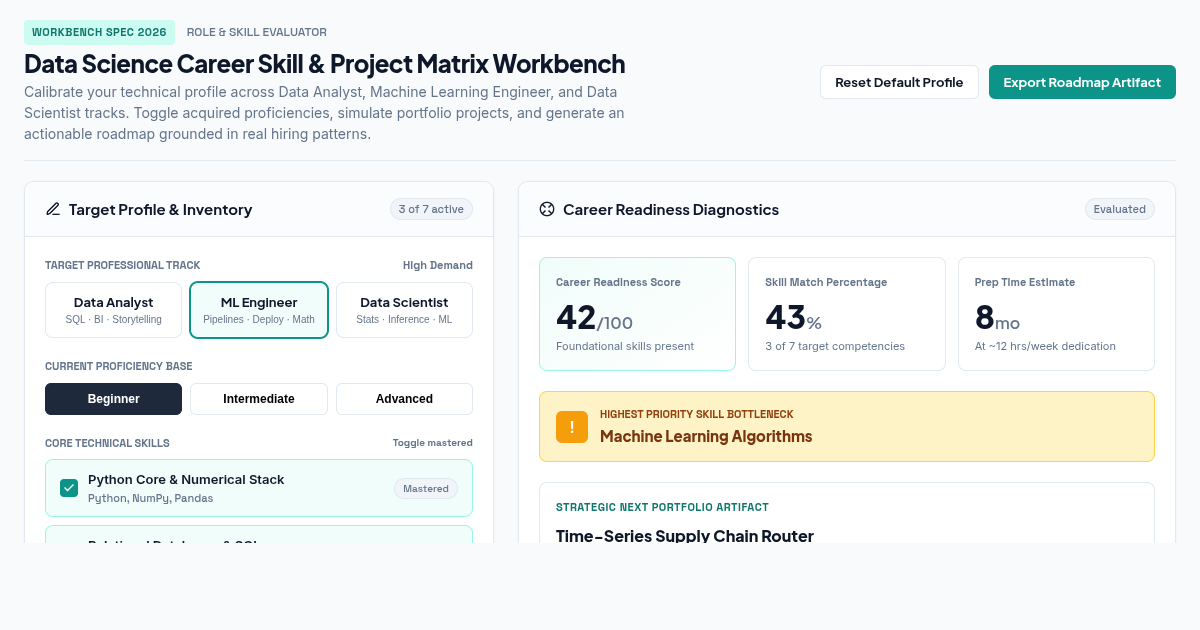Set proficiency base to Intermediate
1200x630 pixels.
click(259, 399)
